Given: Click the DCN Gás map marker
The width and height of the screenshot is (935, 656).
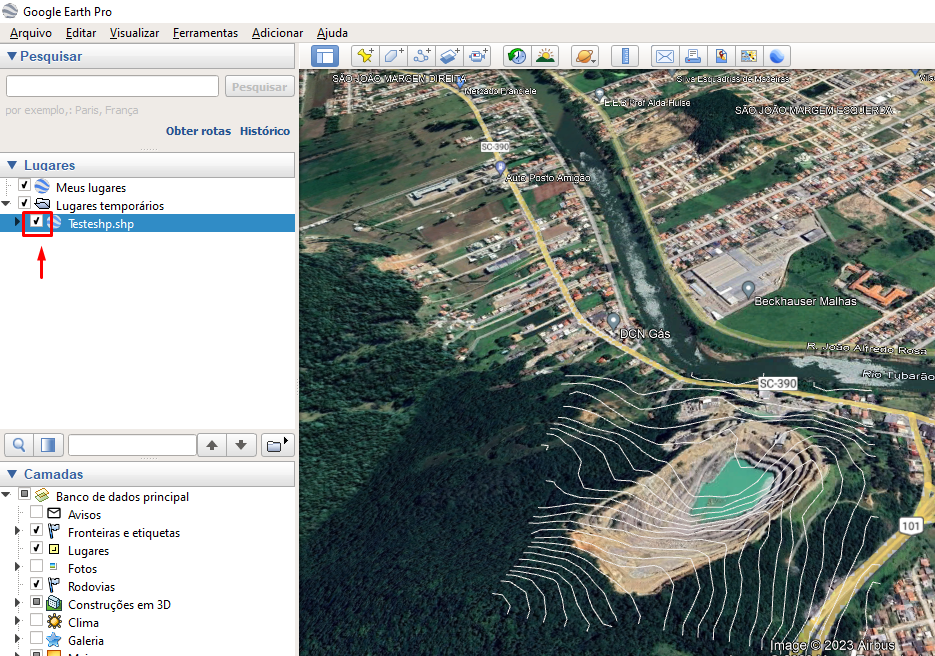Looking at the screenshot, I should coord(613,320).
